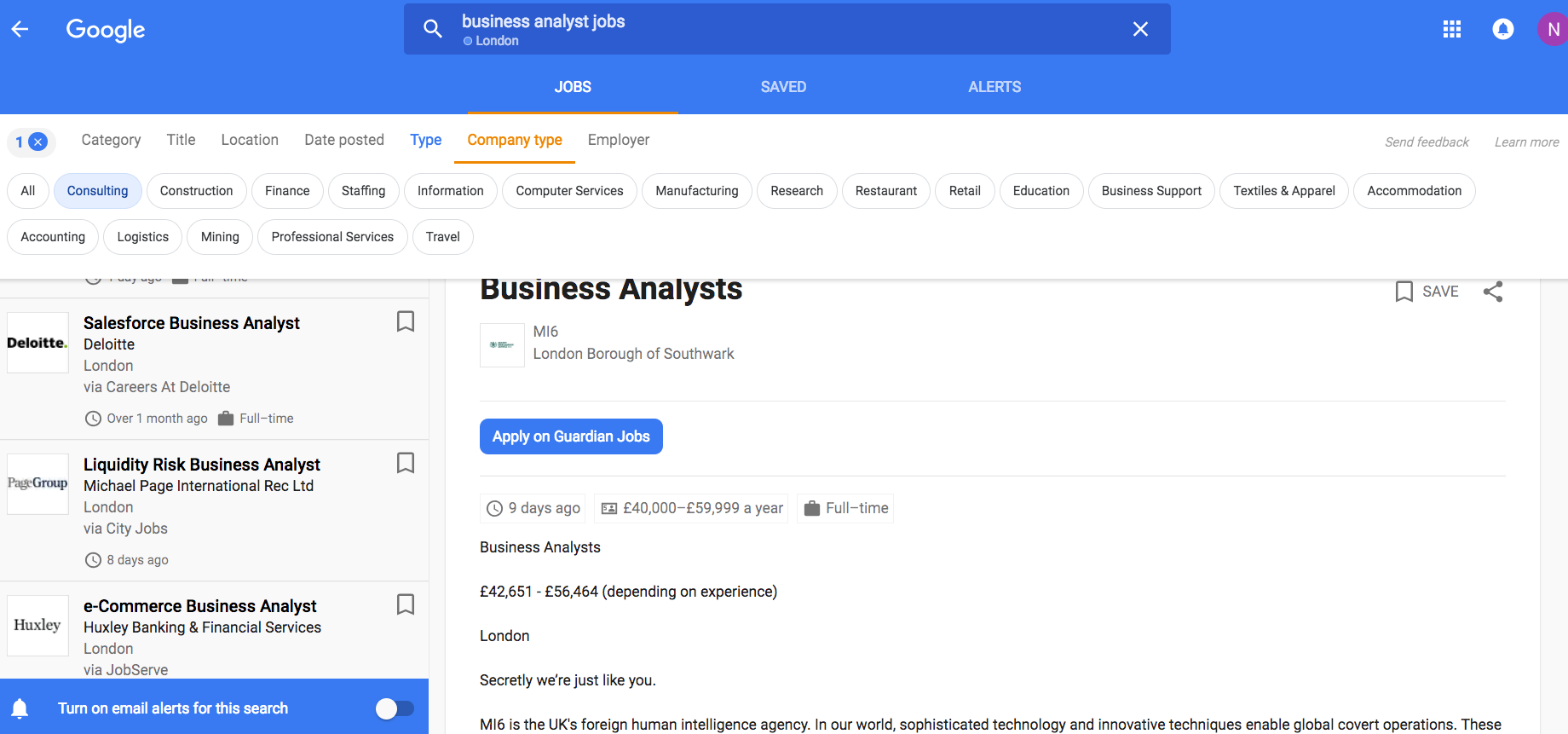Filter by Accommodation chip

[1415, 191]
